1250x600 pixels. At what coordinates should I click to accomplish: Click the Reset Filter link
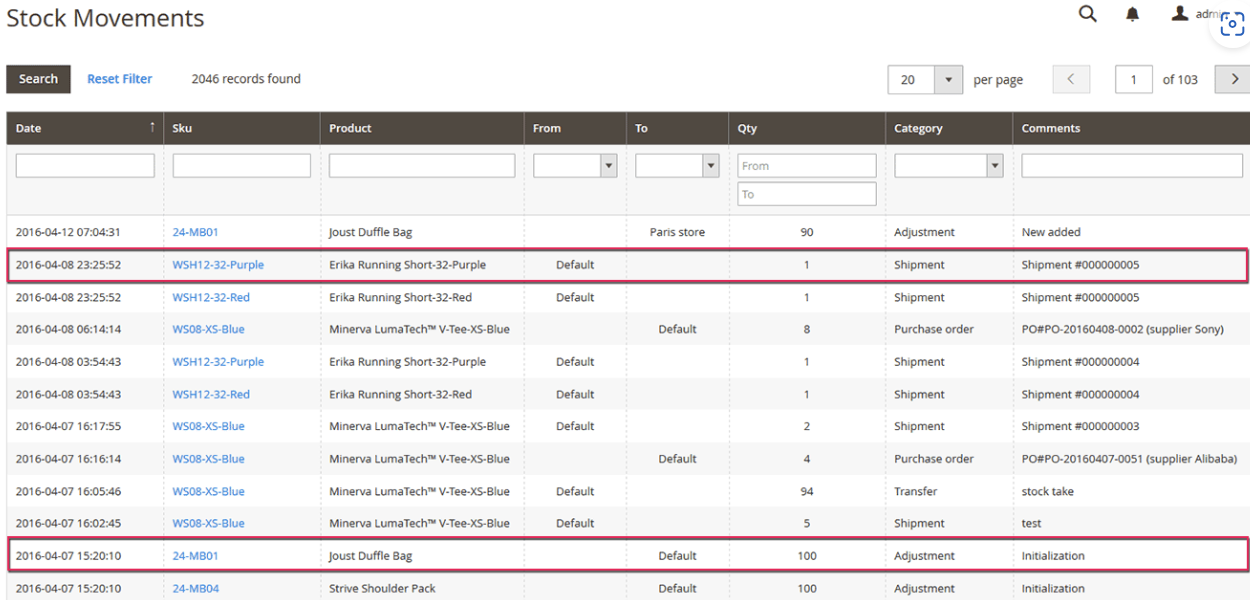119,78
